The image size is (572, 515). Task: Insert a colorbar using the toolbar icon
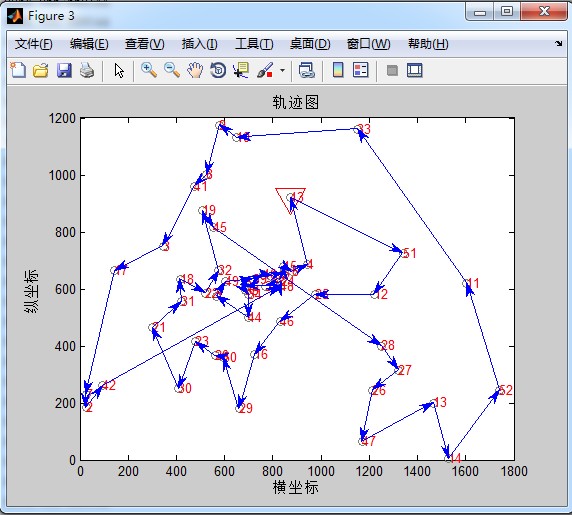(338, 70)
